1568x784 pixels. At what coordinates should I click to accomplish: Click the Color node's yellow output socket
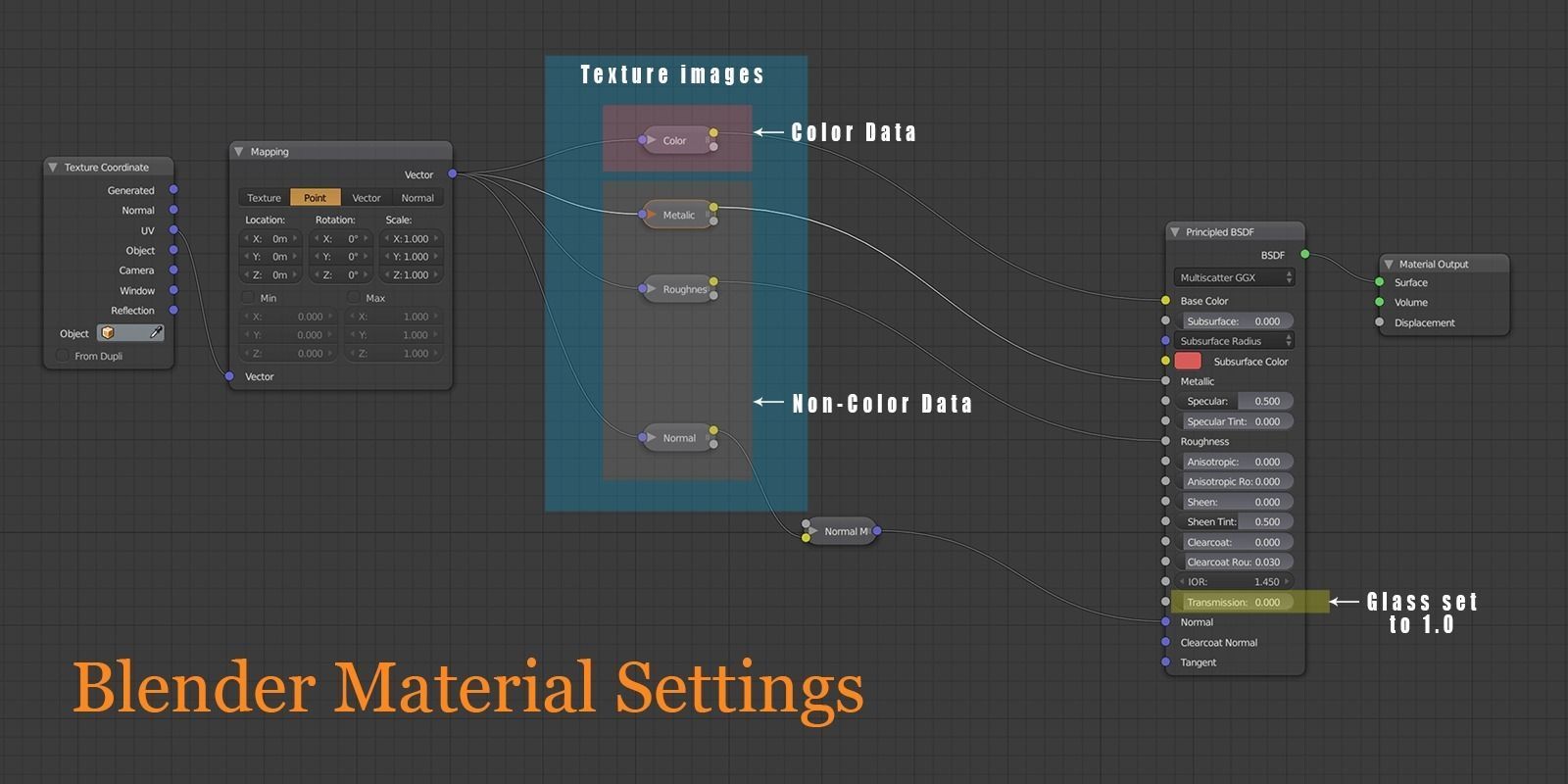pos(713,133)
